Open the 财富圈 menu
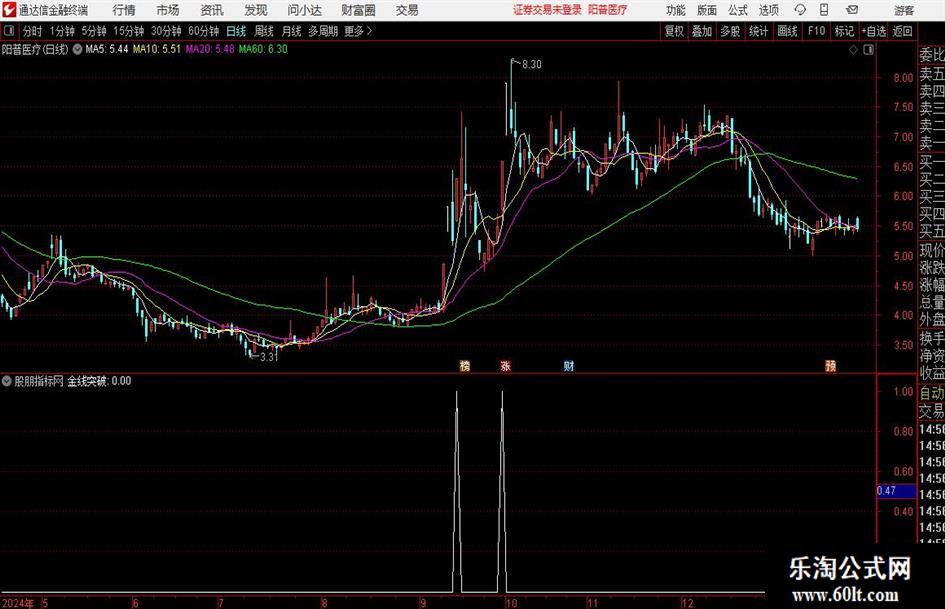This screenshot has width=945, height=609. (358, 10)
